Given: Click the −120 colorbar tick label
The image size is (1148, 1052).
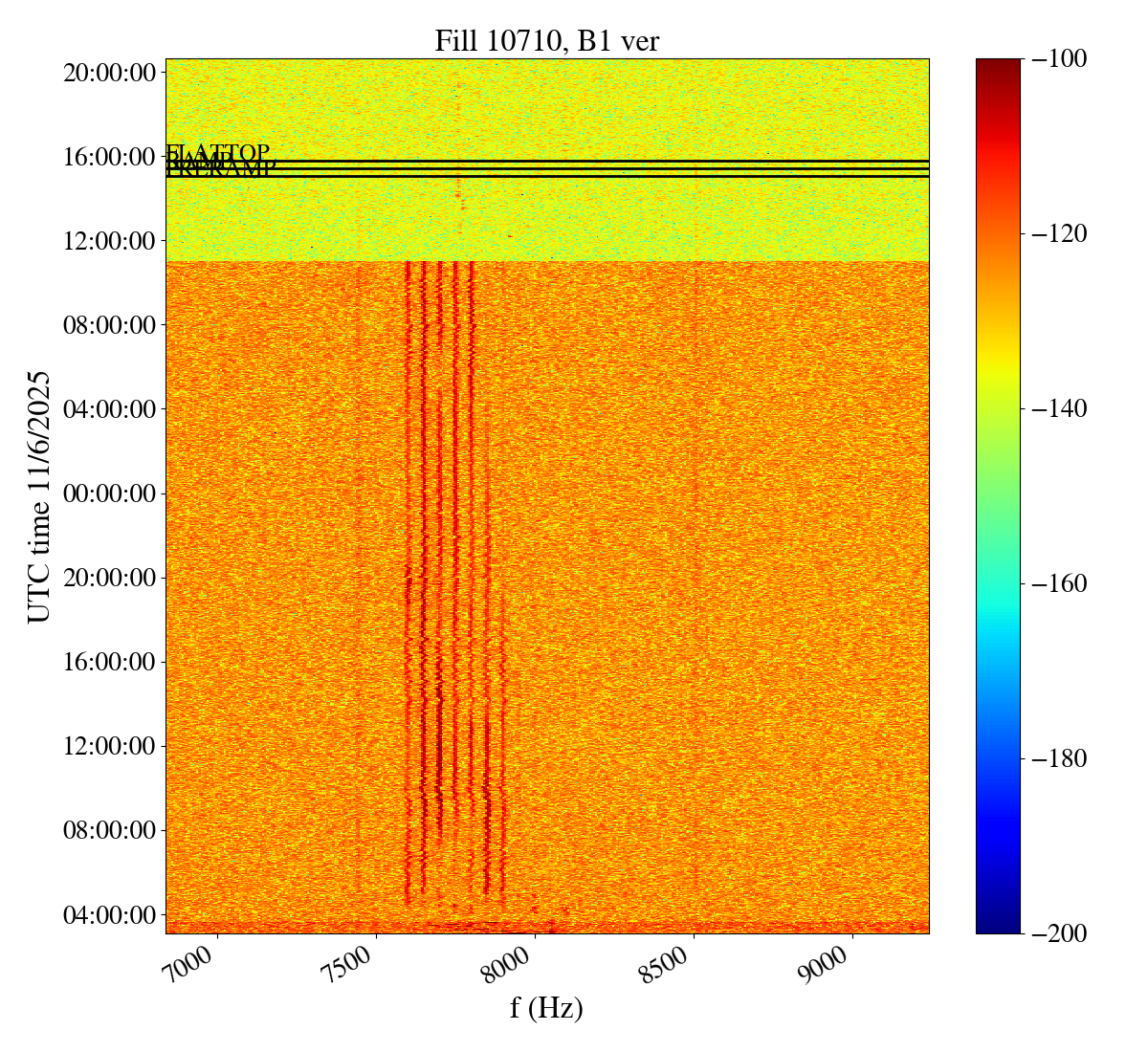Looking at the screenshot, I should (1059, 234).
